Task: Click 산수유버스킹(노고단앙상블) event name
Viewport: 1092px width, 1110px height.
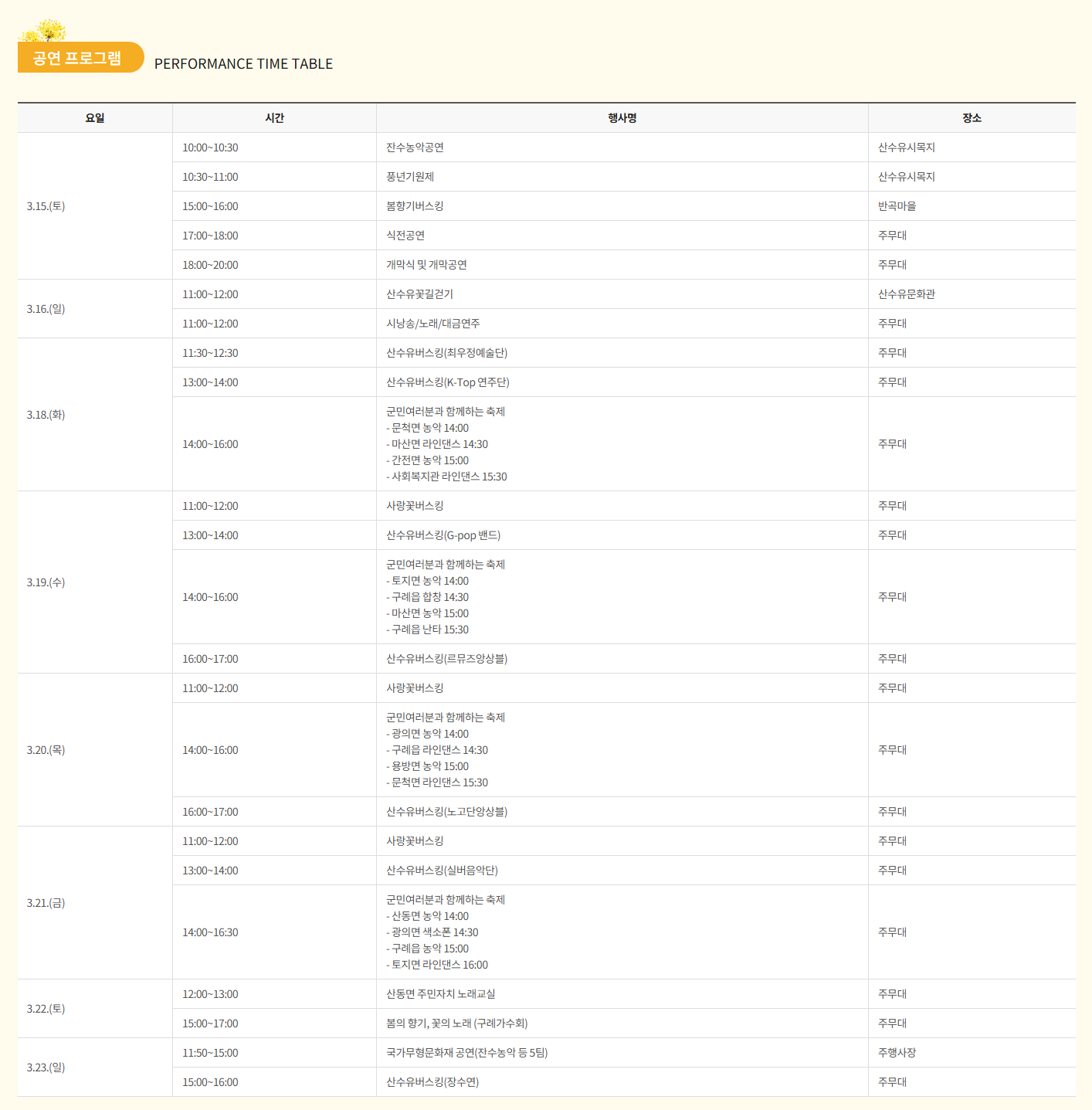Action: click(446, 812)
